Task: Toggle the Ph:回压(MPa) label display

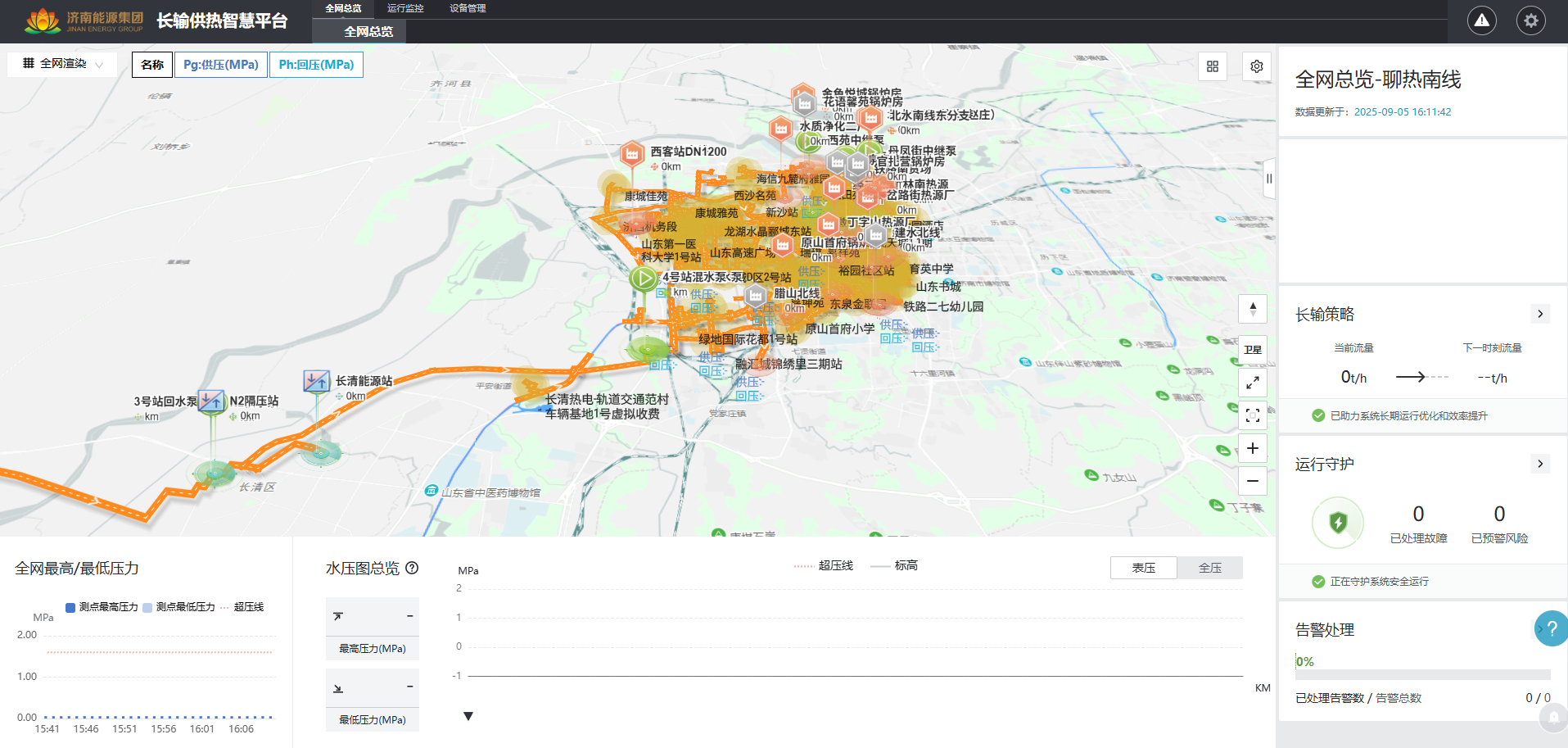Action: pyautogui.click(x=316, y=65)
